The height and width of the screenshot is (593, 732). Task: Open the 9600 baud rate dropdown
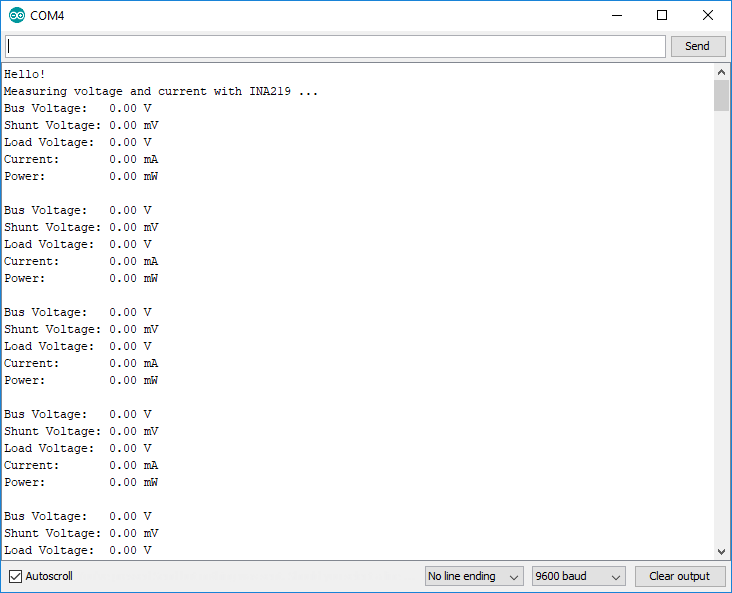[x=578, y=576]
